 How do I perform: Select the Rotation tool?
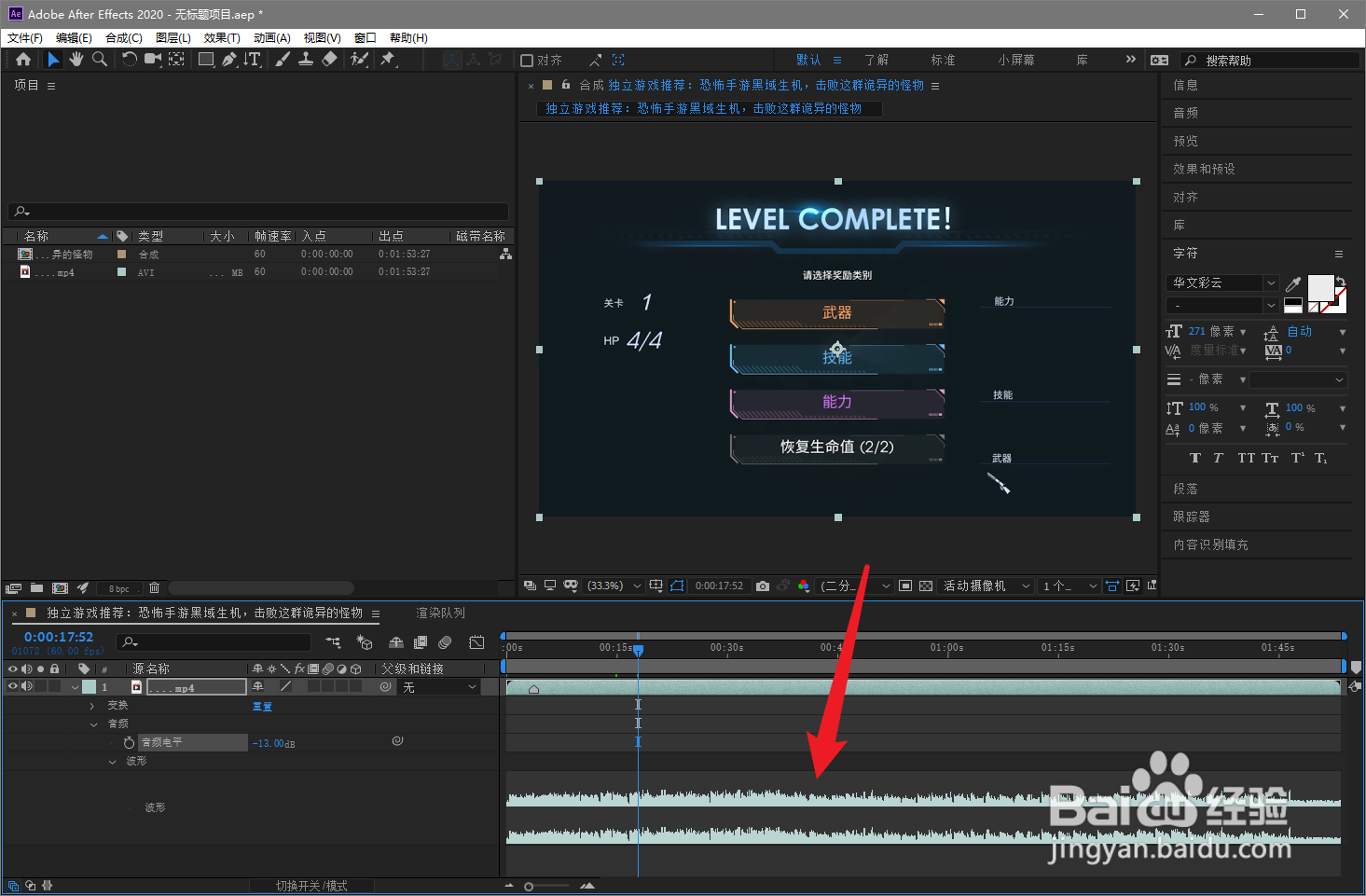coord(129,59)
